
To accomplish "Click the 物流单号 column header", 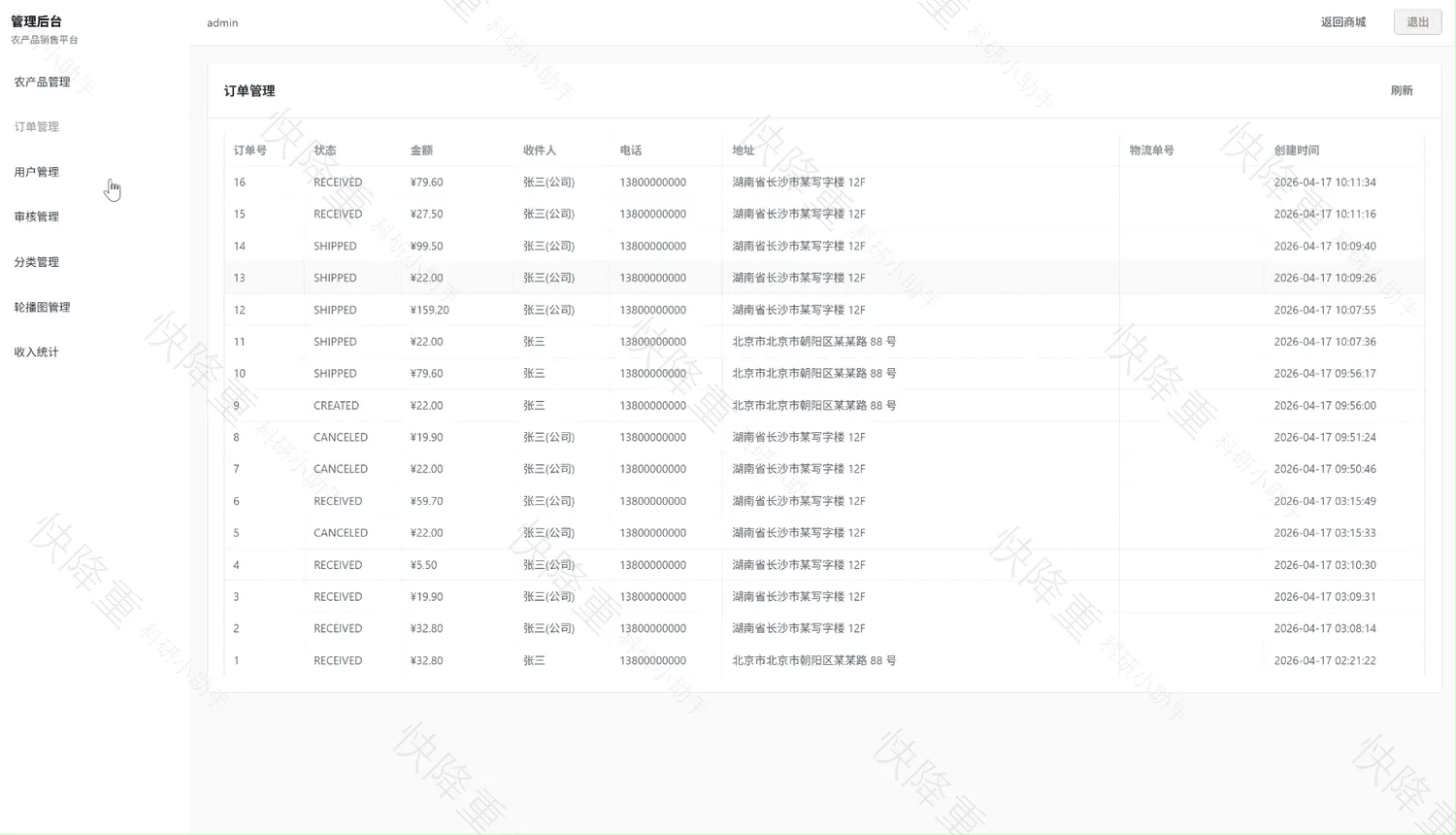I will [1152, 150].
